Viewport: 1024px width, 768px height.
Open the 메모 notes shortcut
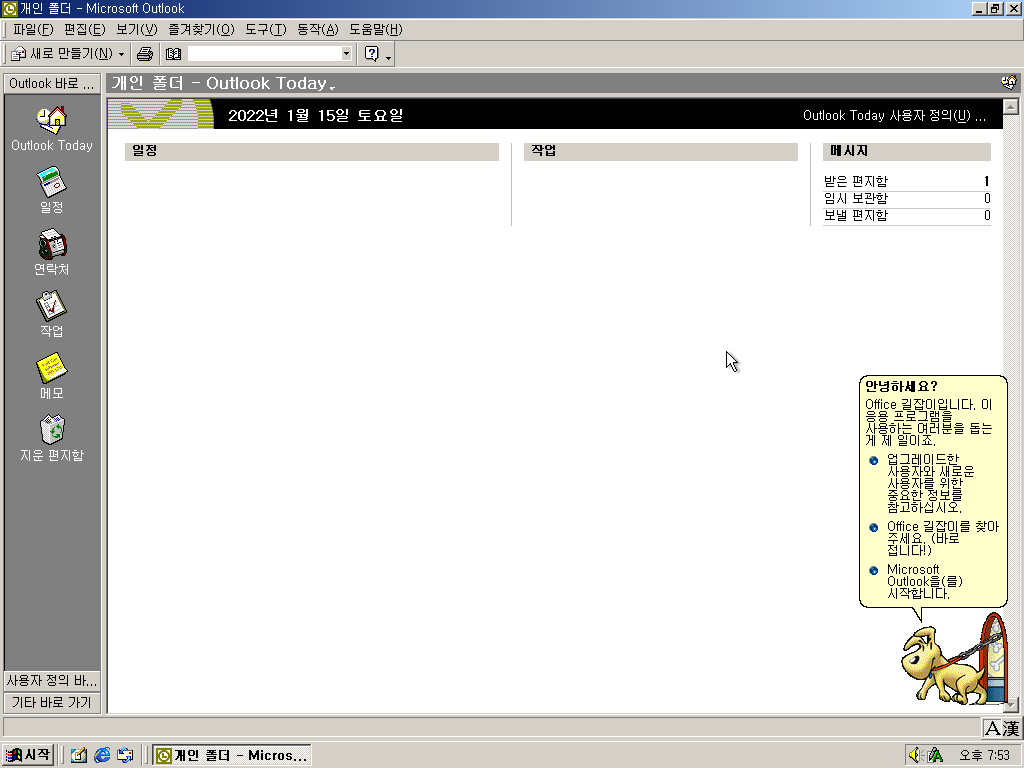pos(52,376)
